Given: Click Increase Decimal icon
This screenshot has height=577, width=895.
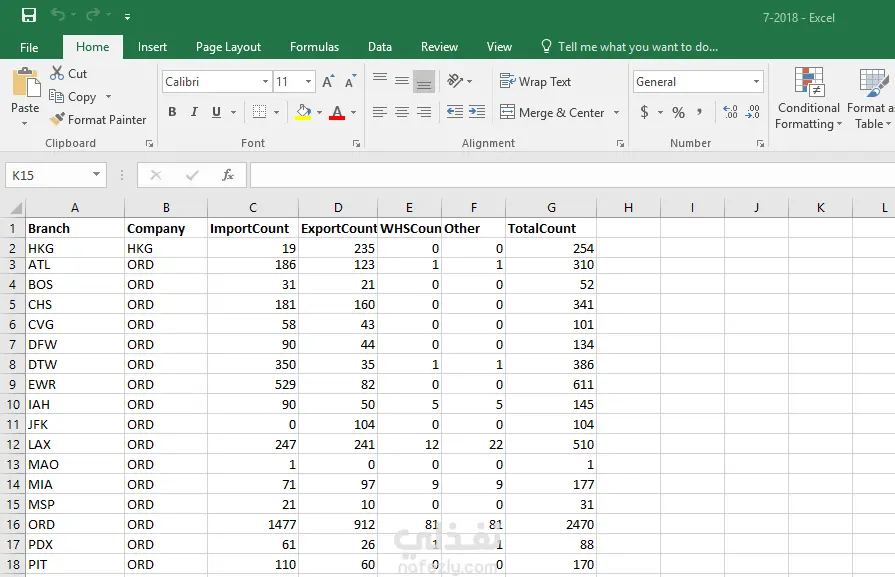Looking at the screenshot, I should (x=730, y=112).
